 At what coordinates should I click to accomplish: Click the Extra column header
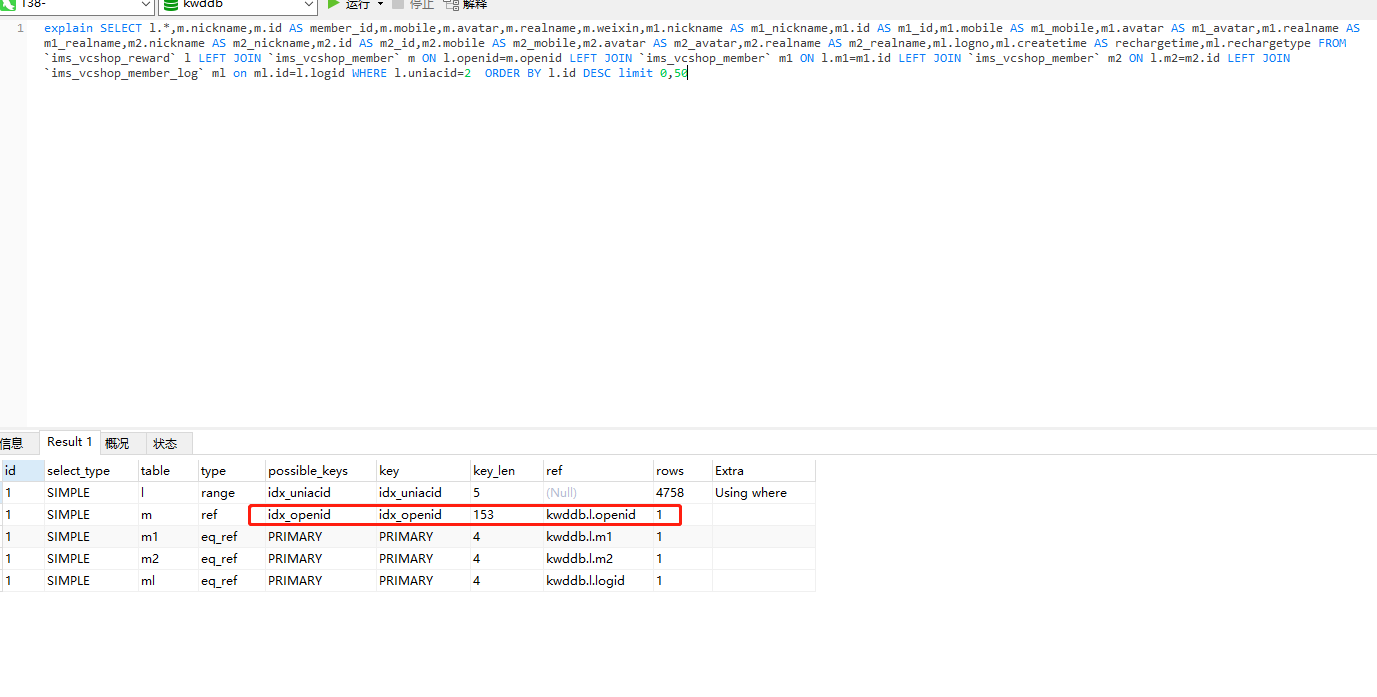[x=763, y=470]
